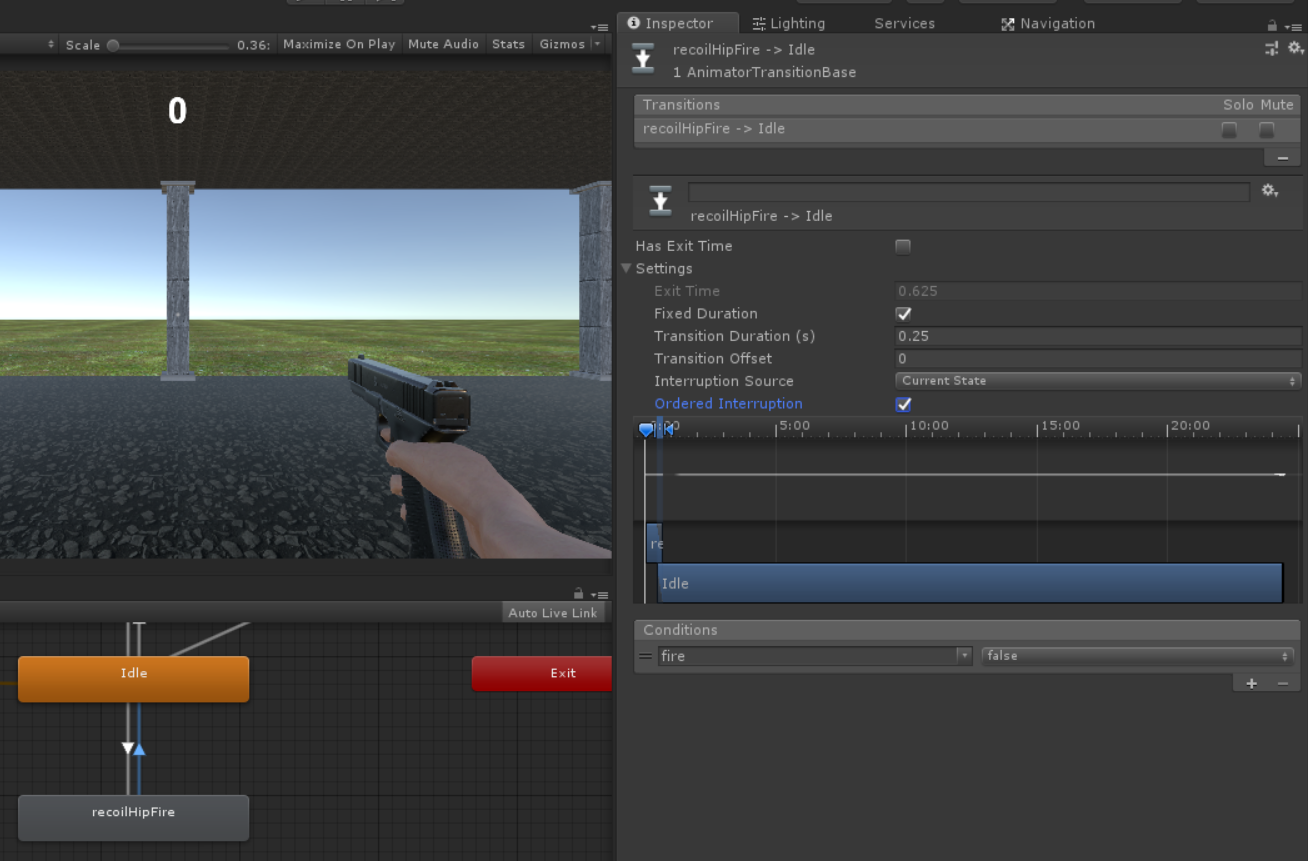Click the disabled Exit Time field
Viewport: 1308px width, 861px height.
tap(1098, 291)
